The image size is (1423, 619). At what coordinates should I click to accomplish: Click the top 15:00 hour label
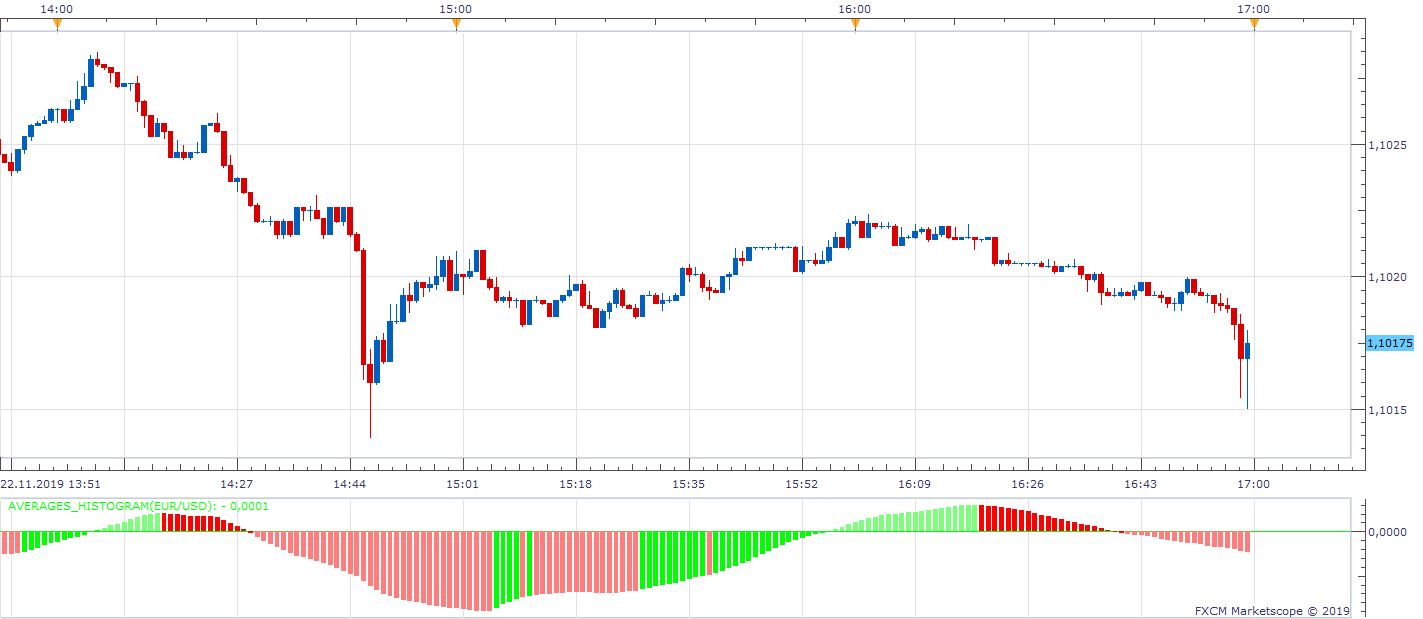tap(456, 9)
